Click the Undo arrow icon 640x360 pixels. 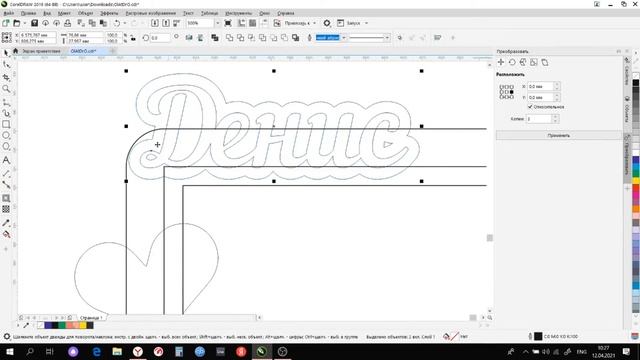117,23
